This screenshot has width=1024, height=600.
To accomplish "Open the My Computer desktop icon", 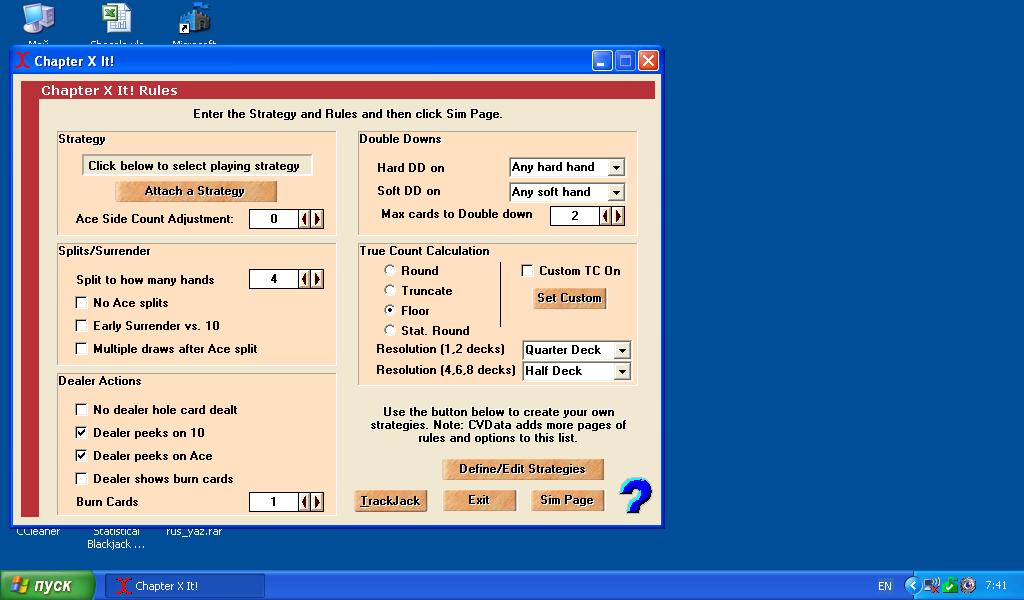I will [x=38, y=19].
